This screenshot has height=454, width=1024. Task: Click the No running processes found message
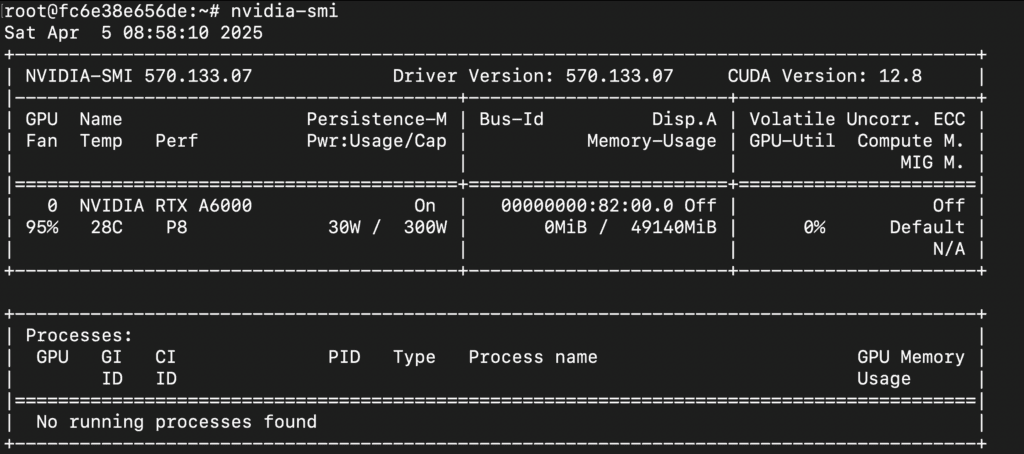(176, 422)
